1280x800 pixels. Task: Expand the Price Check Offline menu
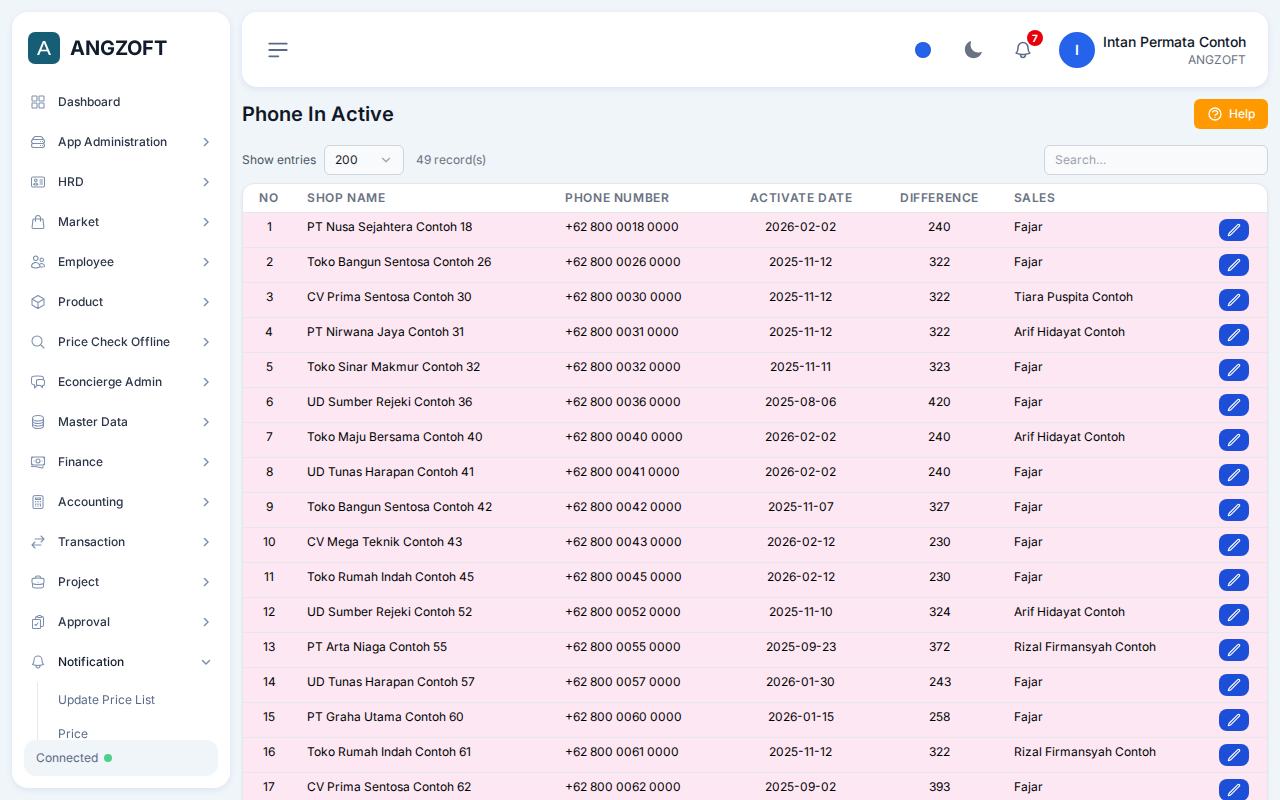121,342
